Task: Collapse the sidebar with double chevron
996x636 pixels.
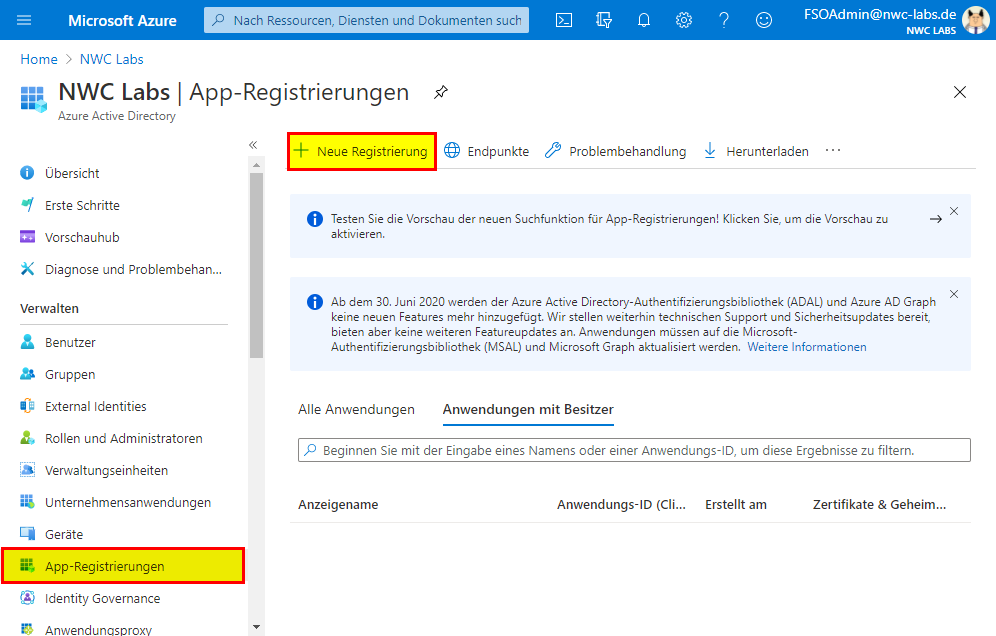Action: point(253,145)
